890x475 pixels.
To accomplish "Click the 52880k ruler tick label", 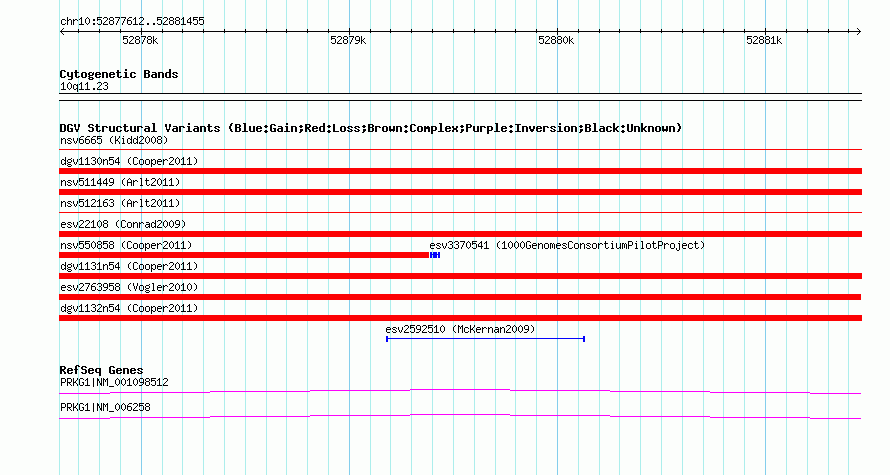I will click(x=556, y=40).
